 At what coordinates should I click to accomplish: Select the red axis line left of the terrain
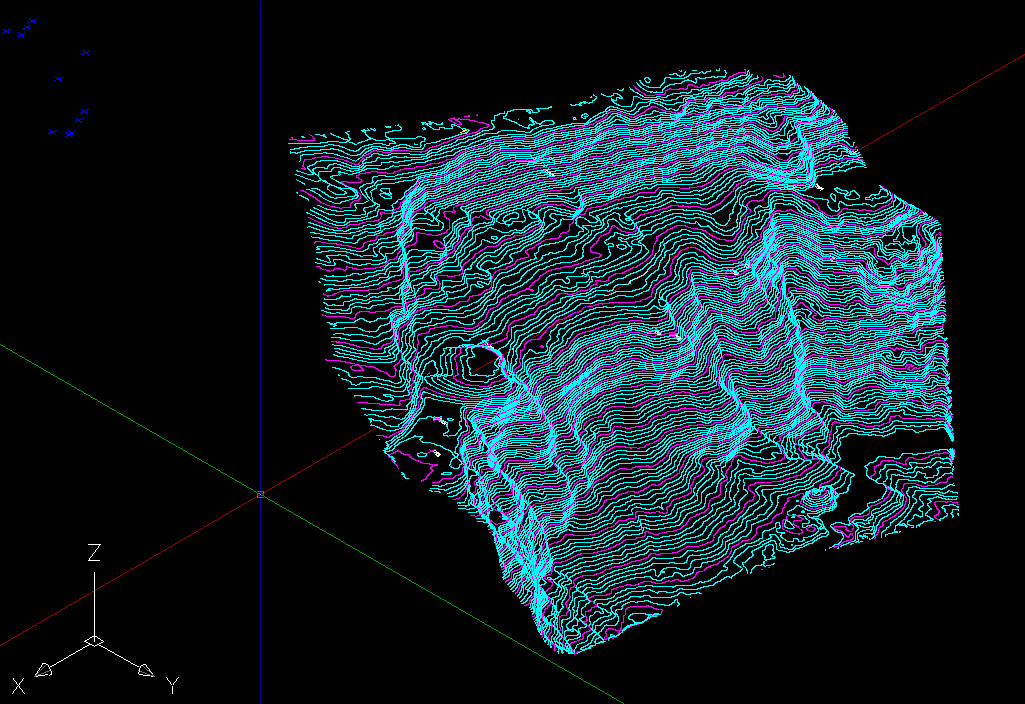click(x=150, y=558)
